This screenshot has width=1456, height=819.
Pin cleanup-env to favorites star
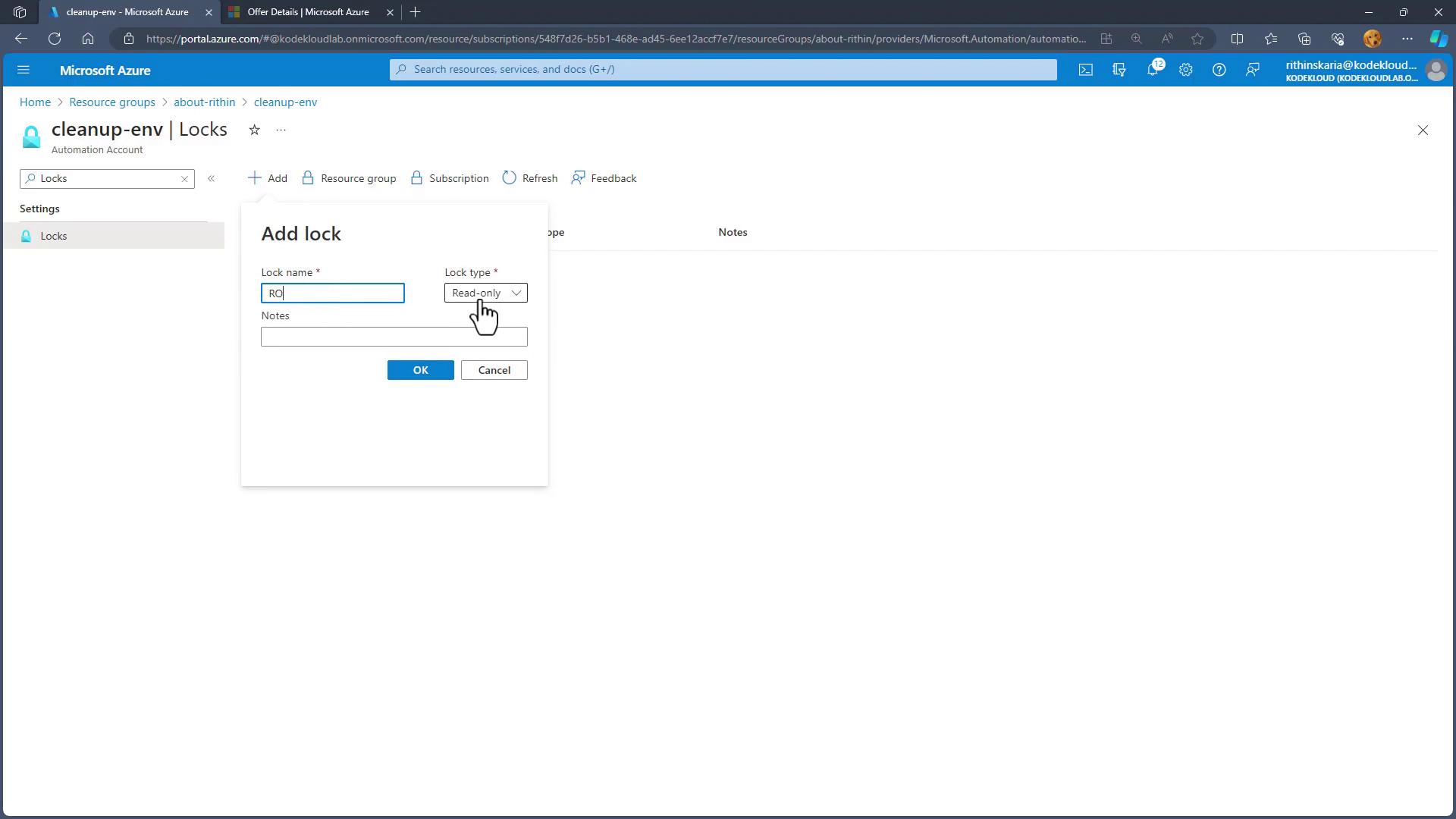point(254,130)
